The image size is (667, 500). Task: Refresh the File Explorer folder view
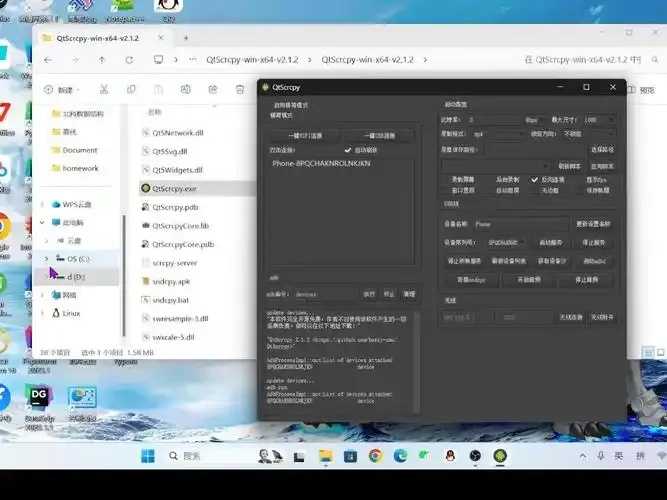coord(129,60)
